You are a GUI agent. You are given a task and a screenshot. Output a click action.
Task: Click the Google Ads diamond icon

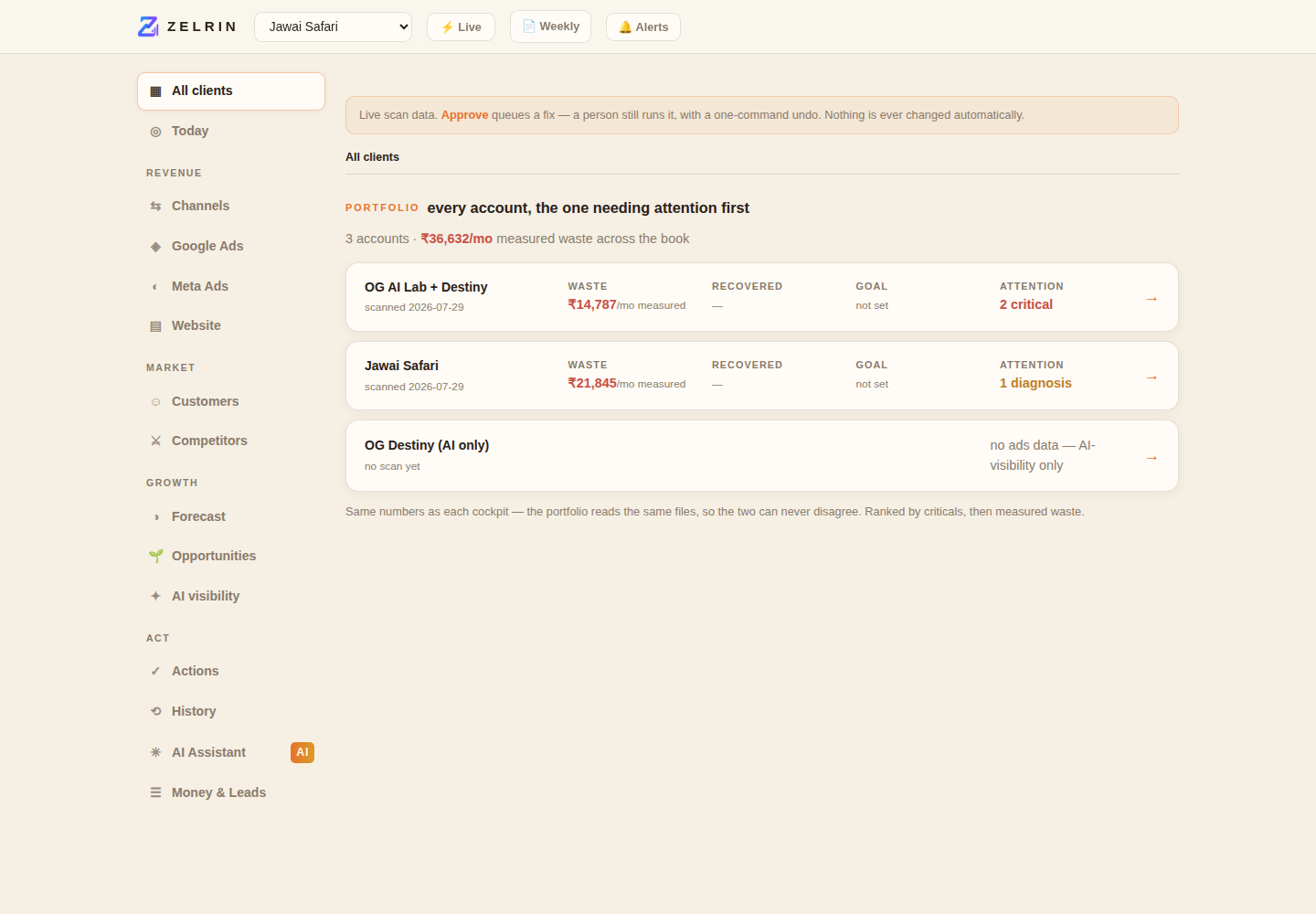(x=155, y=246)
